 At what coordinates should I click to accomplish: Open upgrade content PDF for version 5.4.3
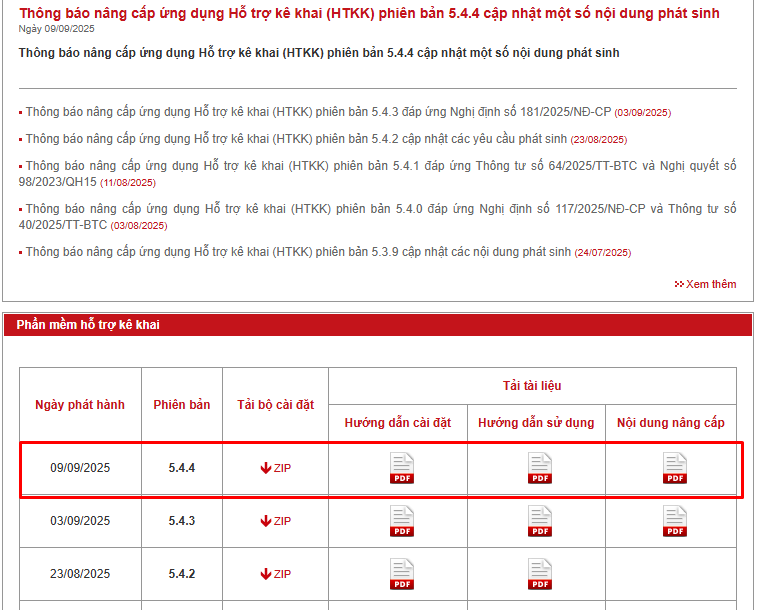pyautogui.click(x=675, y=521)
